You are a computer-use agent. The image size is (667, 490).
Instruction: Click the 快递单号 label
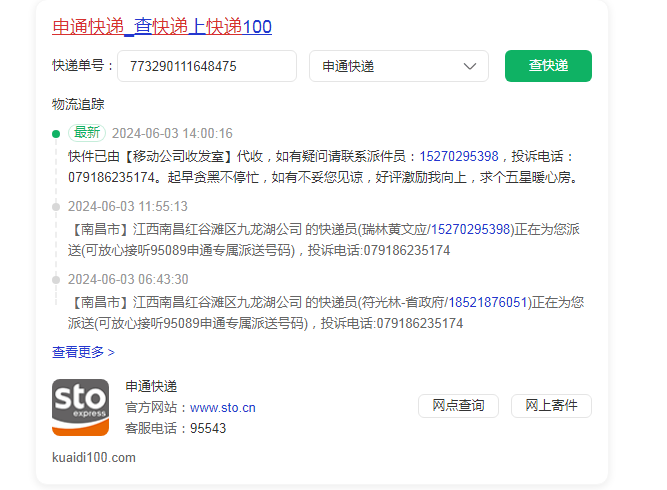click(83, 66)
